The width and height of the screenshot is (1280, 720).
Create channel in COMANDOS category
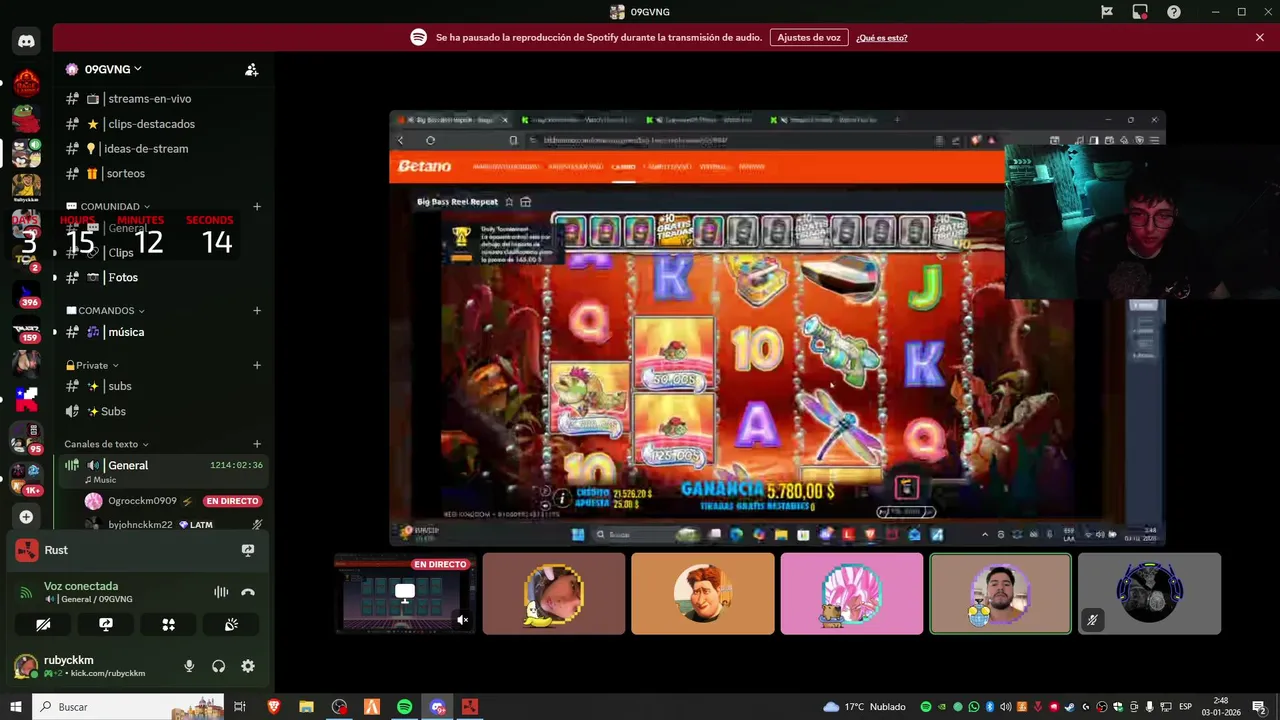click(x=257, y=311)
